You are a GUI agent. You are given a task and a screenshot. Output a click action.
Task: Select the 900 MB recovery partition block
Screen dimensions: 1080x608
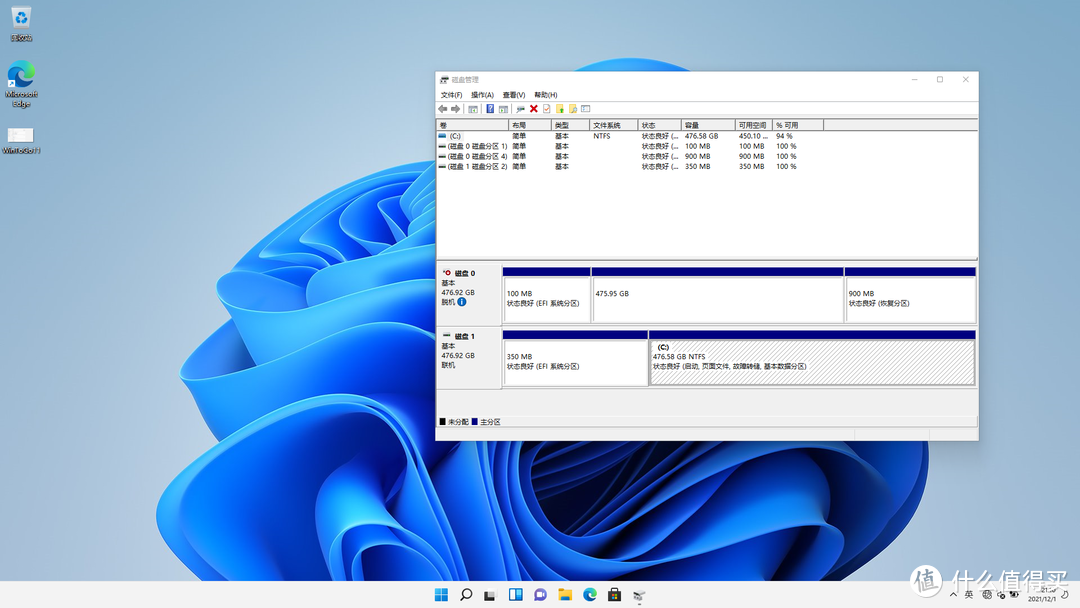click(x=910, y=295)
